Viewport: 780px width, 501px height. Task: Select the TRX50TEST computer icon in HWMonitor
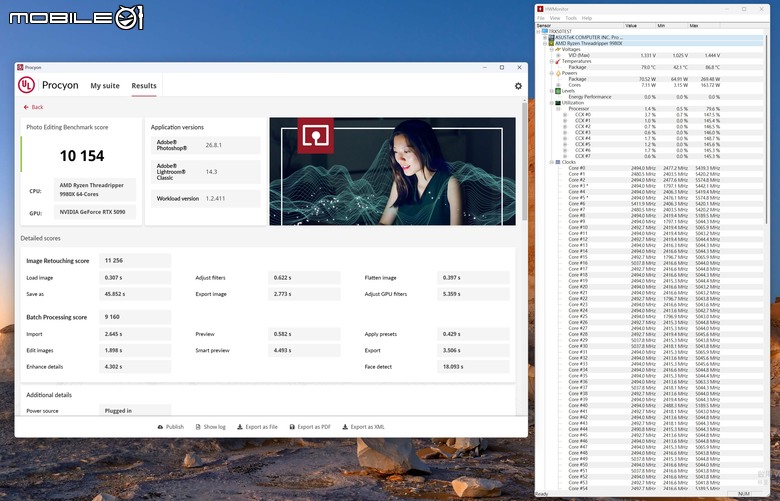tap(545, 31)
